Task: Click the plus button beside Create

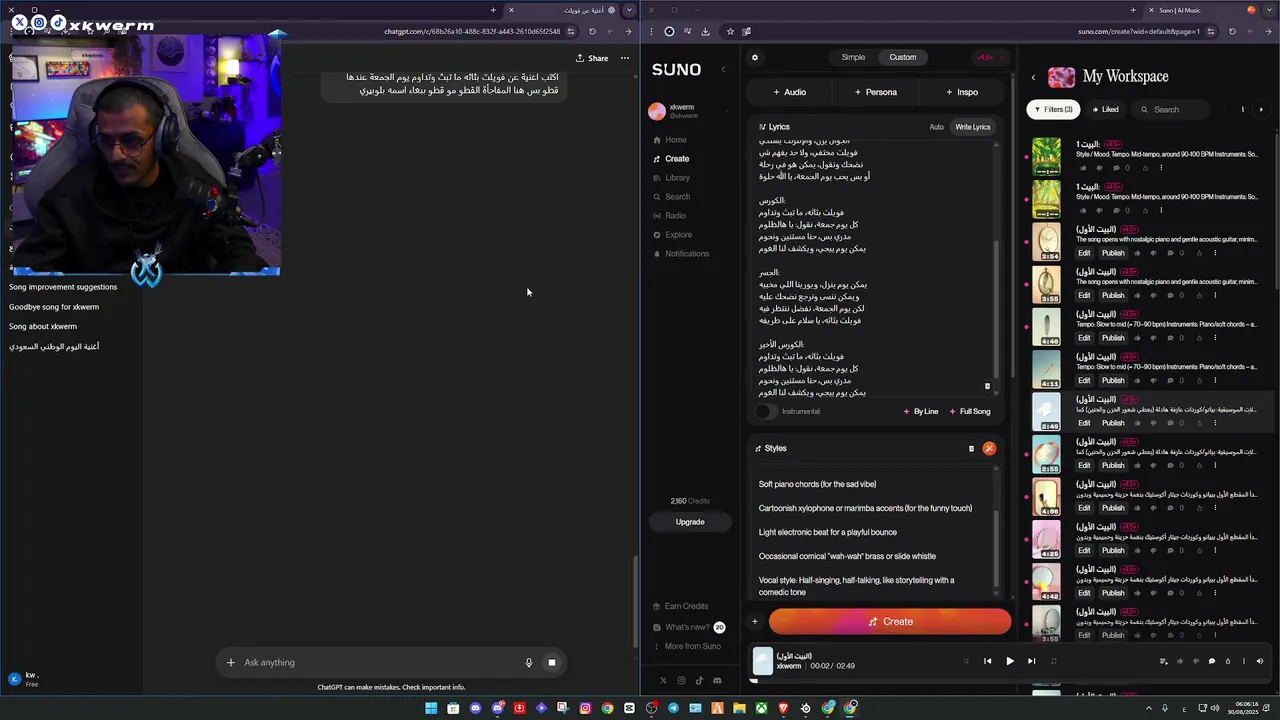Action: click(755, 622)
